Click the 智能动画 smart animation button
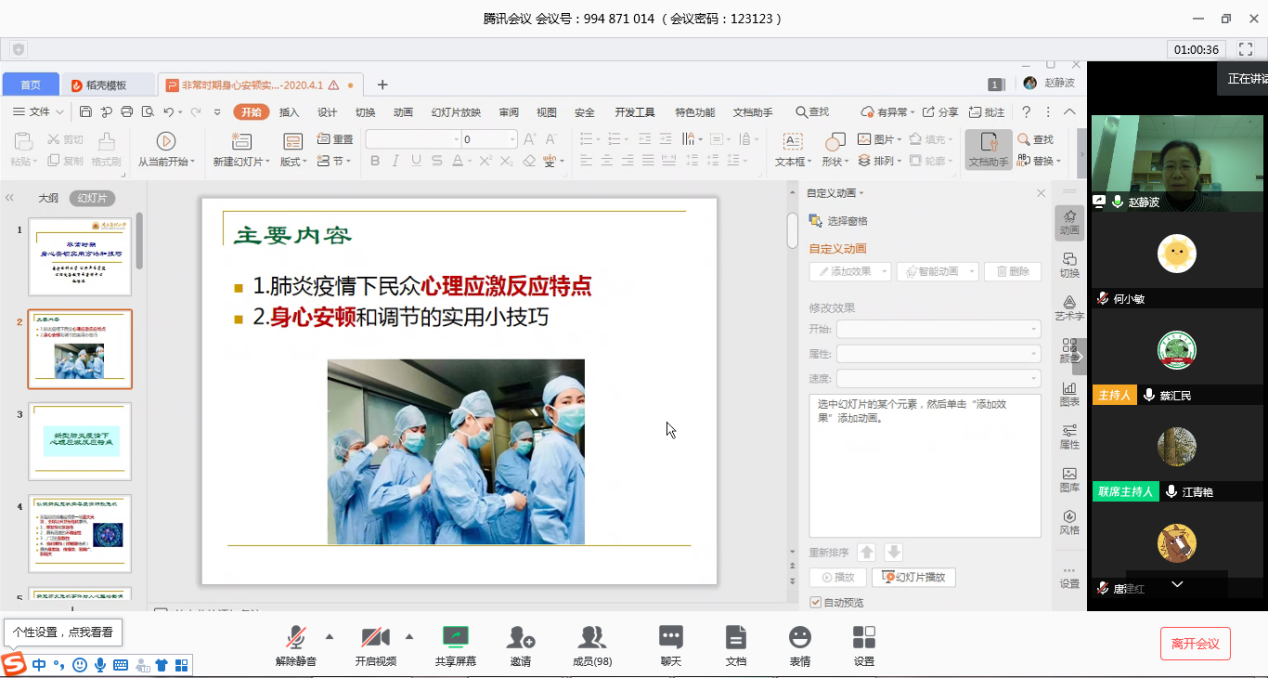 [937, 271]
